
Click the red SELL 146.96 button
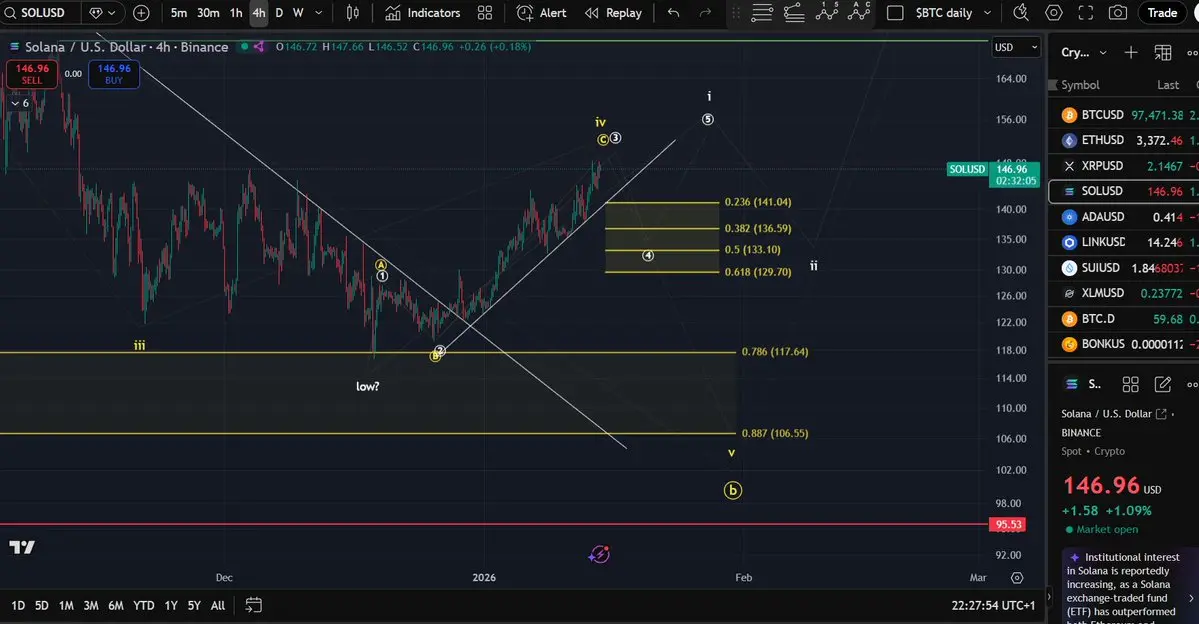click(32, 74)
